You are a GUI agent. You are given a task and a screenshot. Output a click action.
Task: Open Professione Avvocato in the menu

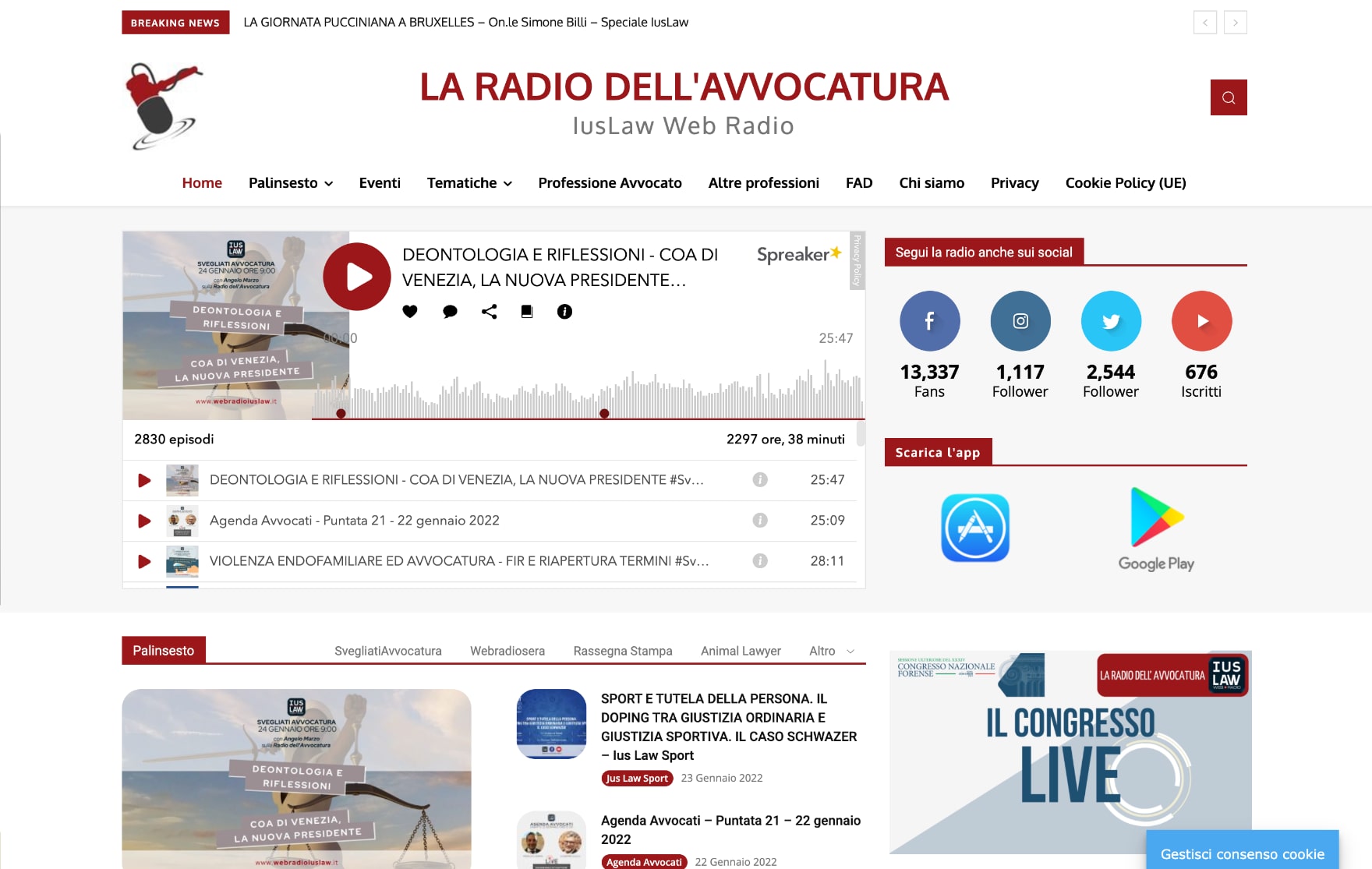610,183
